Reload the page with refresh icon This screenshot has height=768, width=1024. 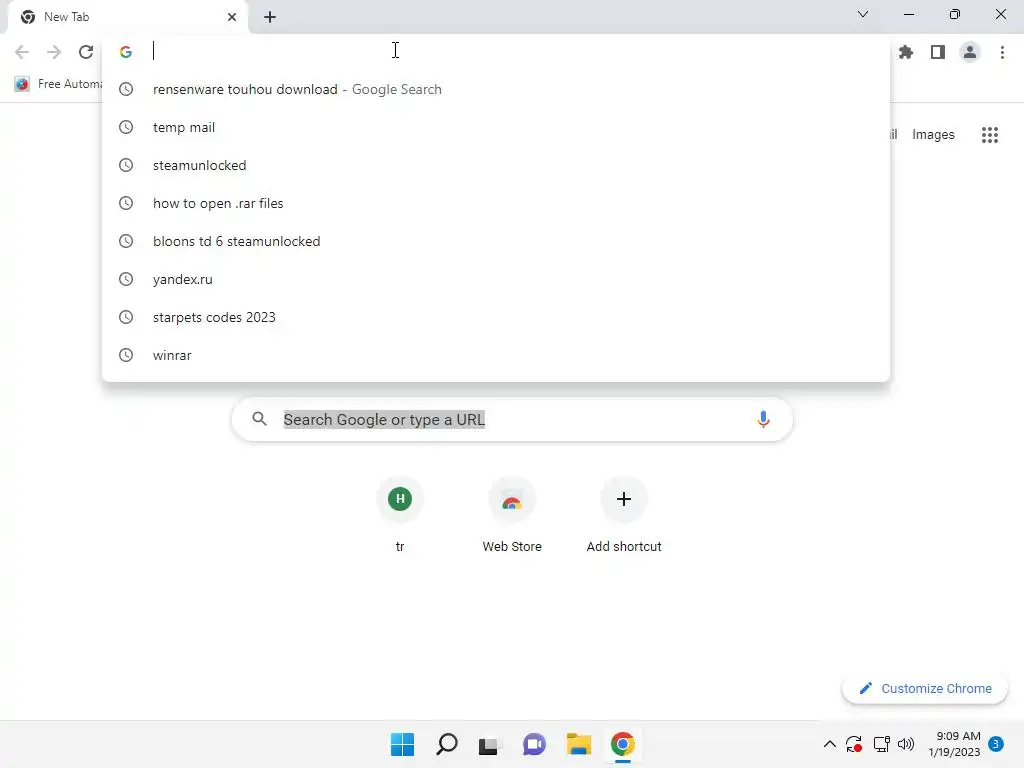coord(86,52)
